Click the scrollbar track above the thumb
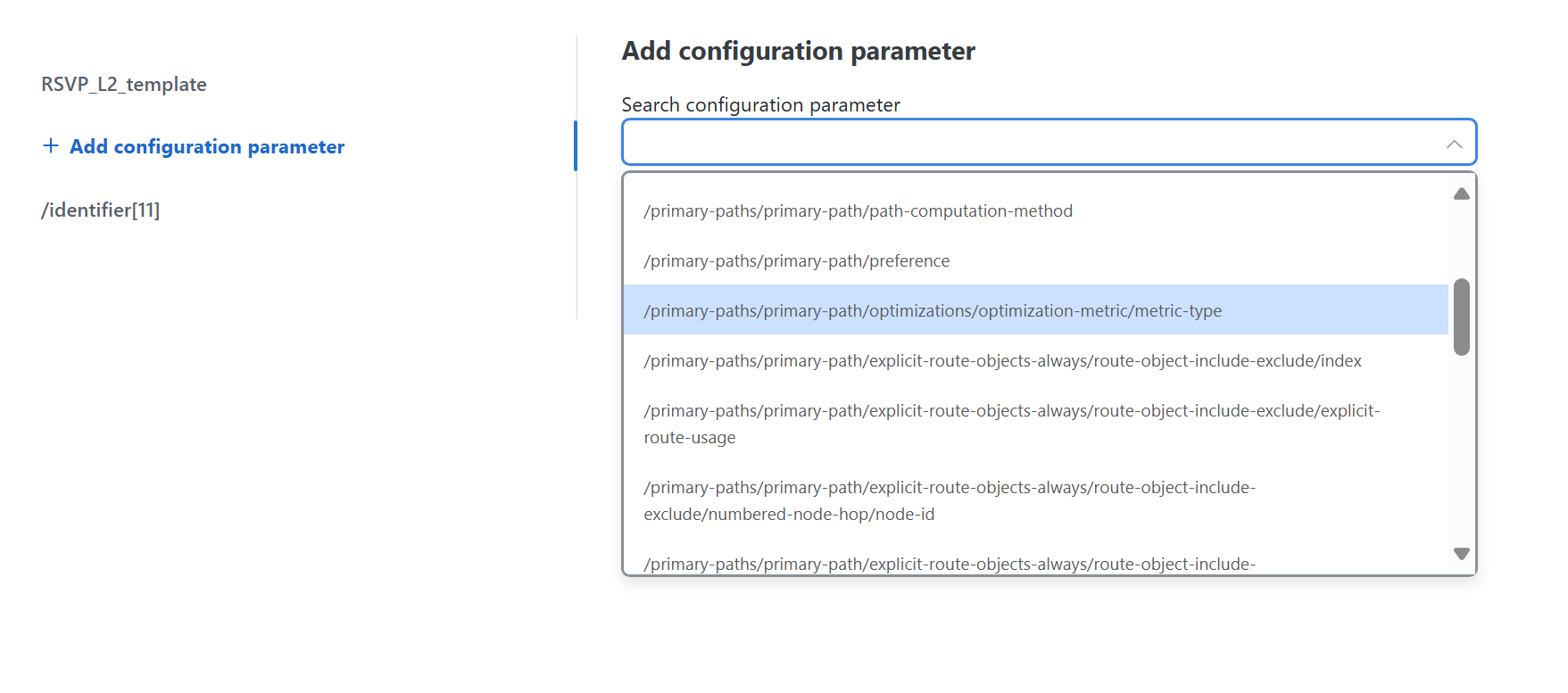The height and width of the screenshot is (693, 1568). (1461, 241)
